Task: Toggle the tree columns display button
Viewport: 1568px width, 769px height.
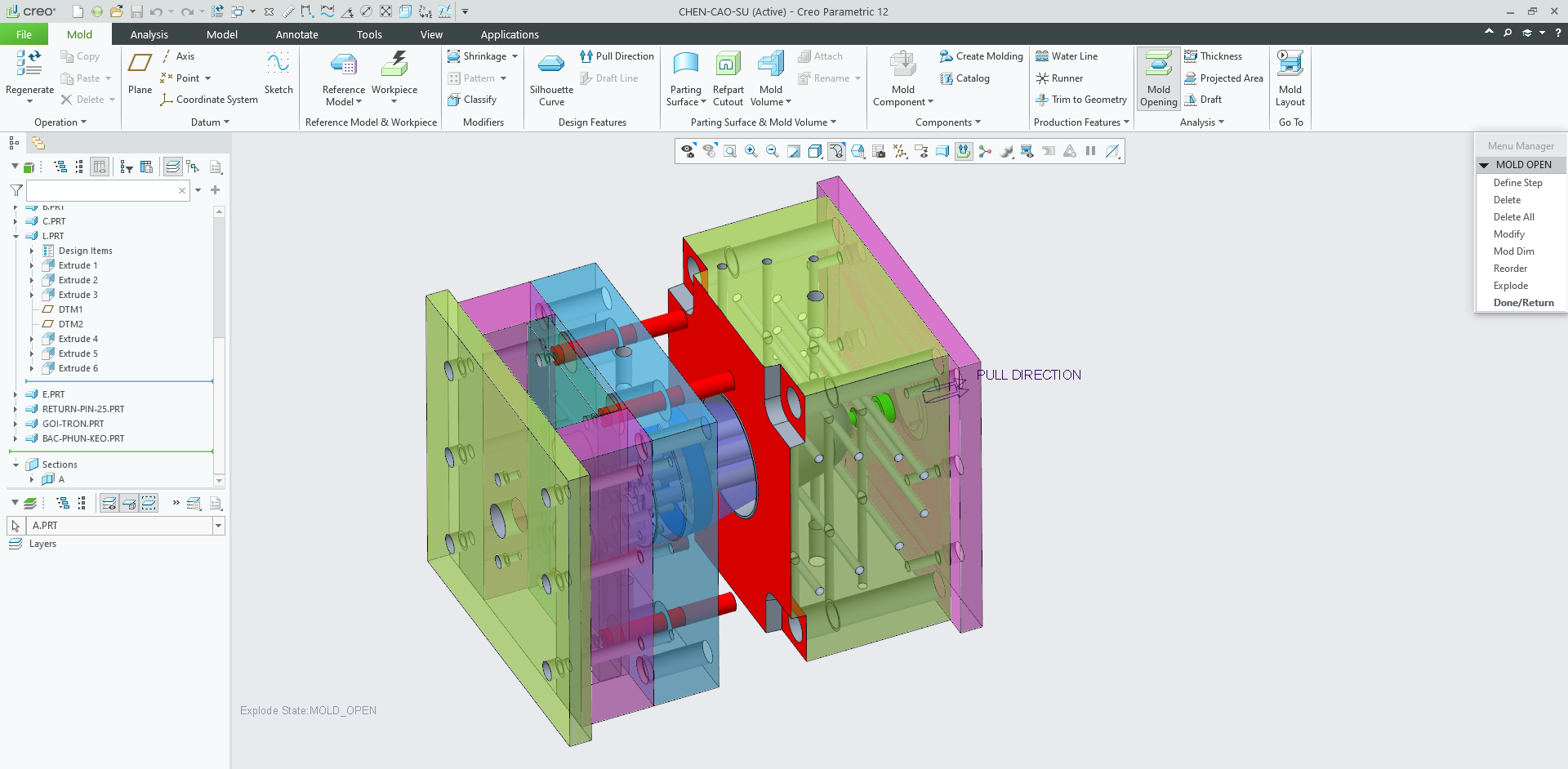Action: tap(100, 167)
